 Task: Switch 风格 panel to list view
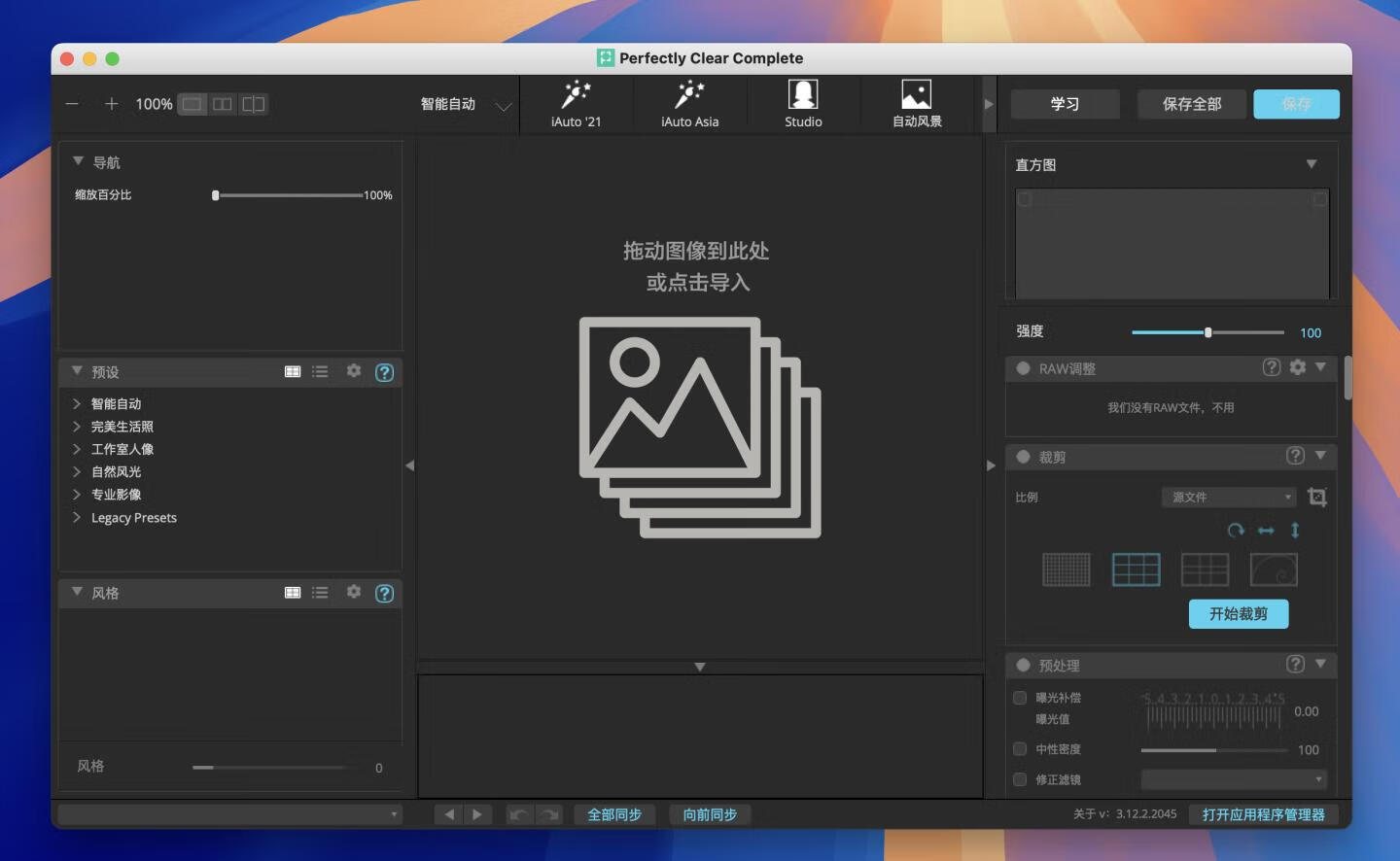(320, 593)
